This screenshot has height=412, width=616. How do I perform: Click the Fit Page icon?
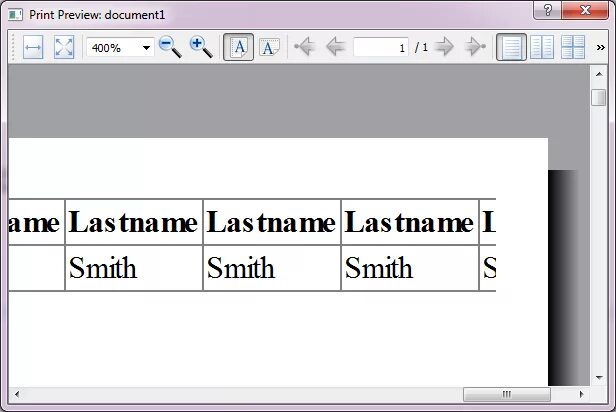(x=64, y=48)
